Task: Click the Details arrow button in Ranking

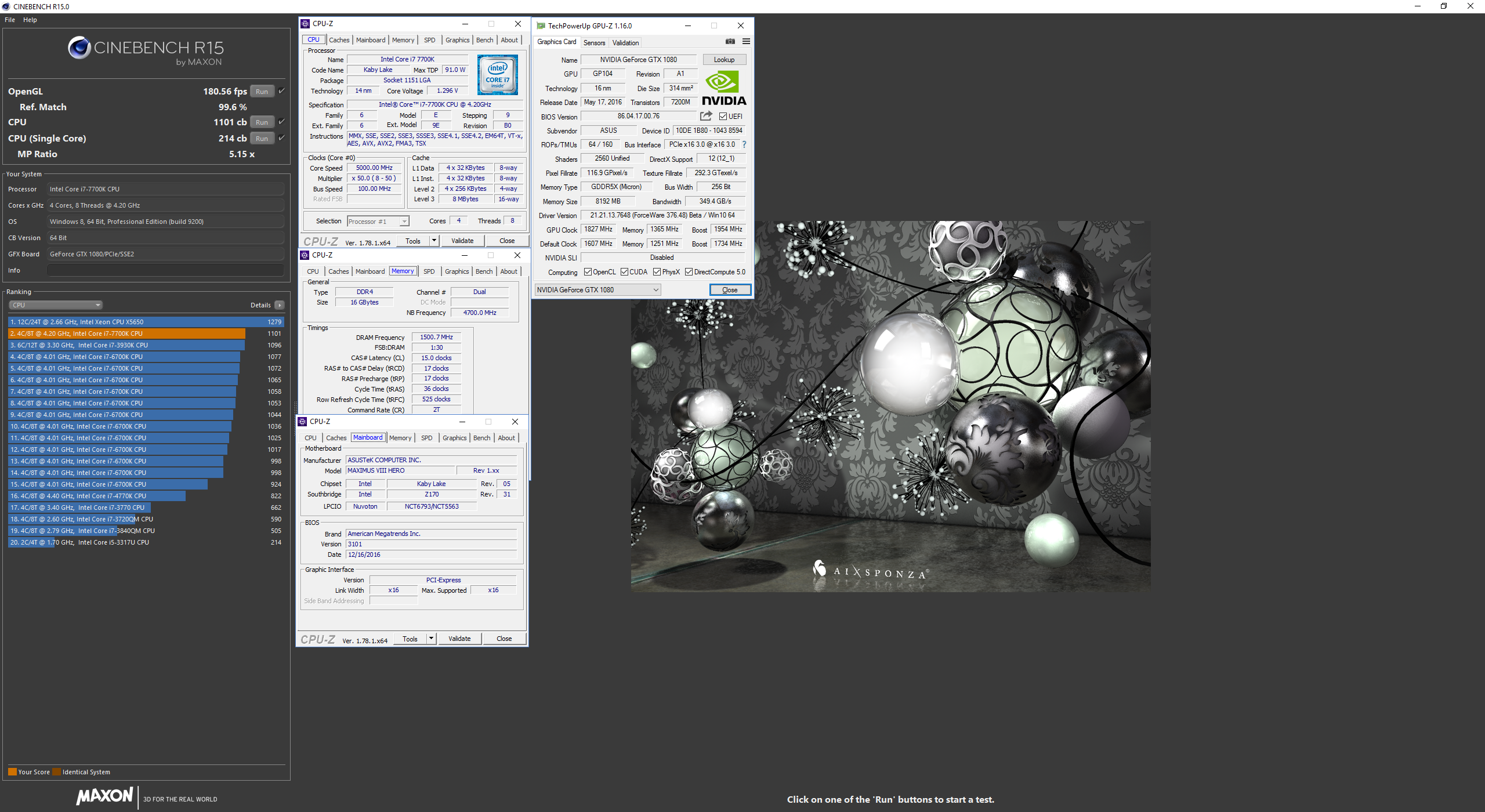Action: (x=280, y=305)
